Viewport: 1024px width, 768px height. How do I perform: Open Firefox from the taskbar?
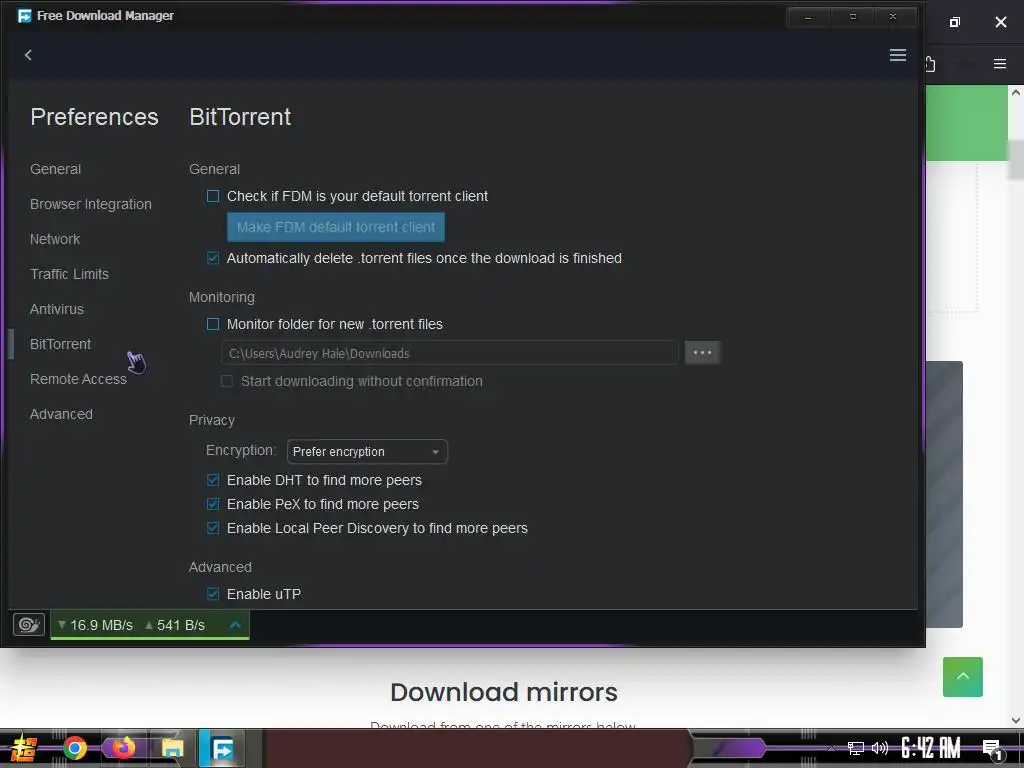(x=123, y=748)
